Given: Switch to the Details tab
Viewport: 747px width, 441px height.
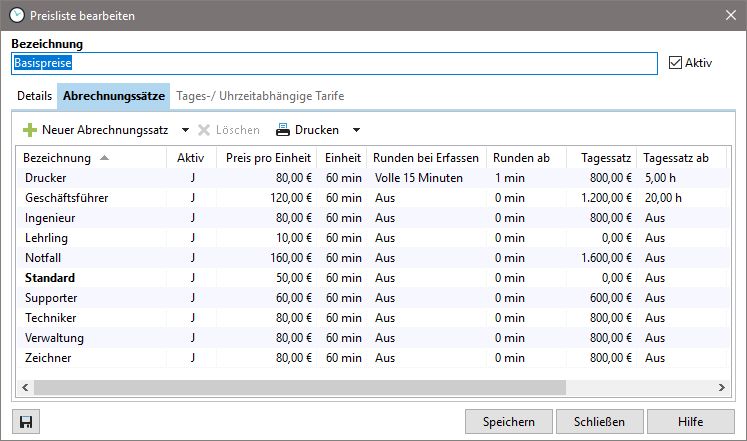Looking at the screenshot, I should coord(34,96).
